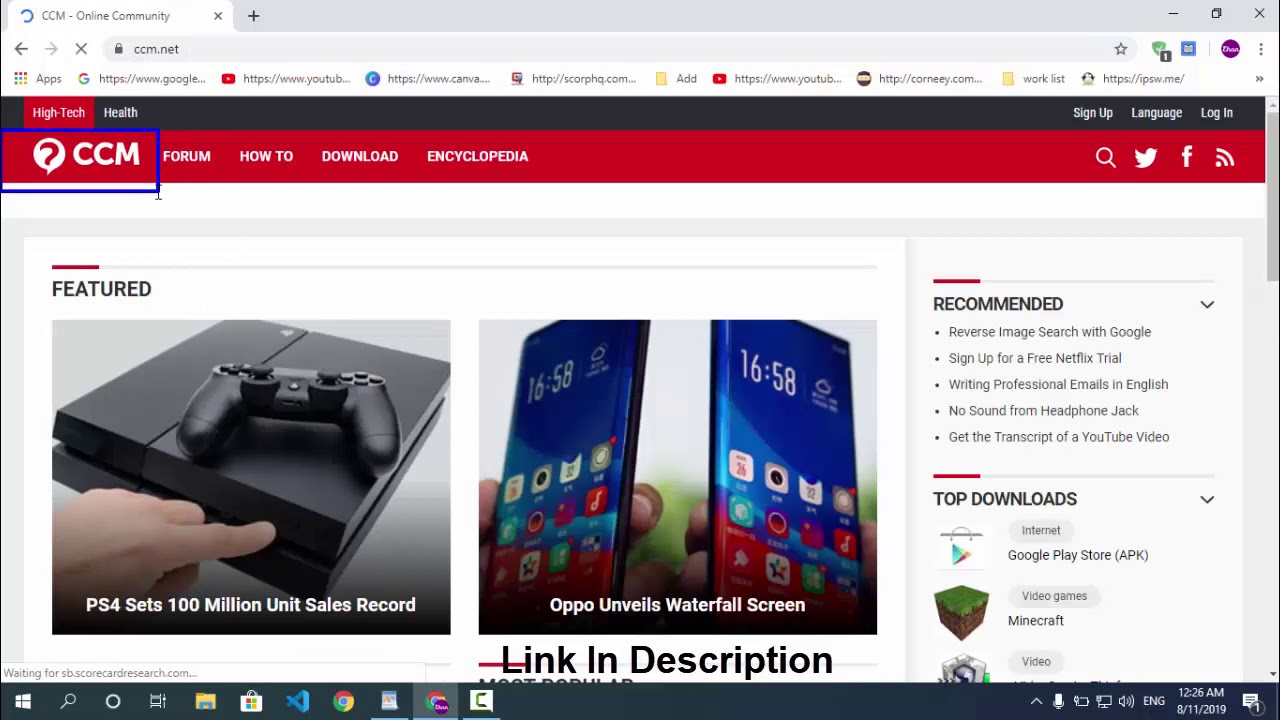Open the Chrome profile avatar

1230,49
